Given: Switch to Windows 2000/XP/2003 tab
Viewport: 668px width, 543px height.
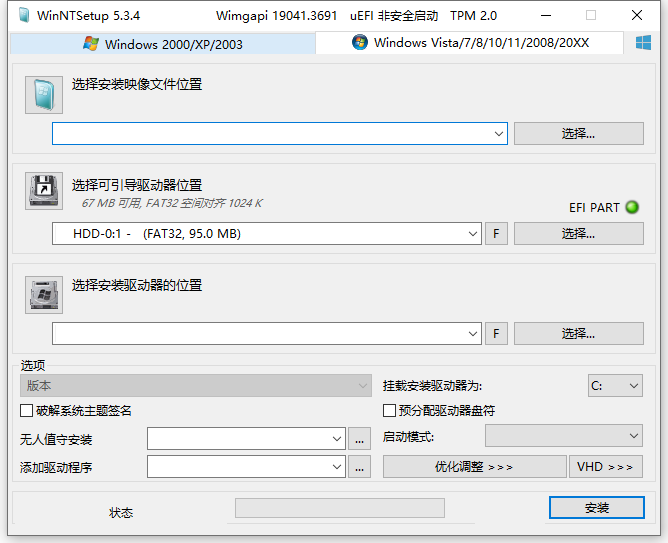Looking at the screenshot, I should tap(163, 44).
